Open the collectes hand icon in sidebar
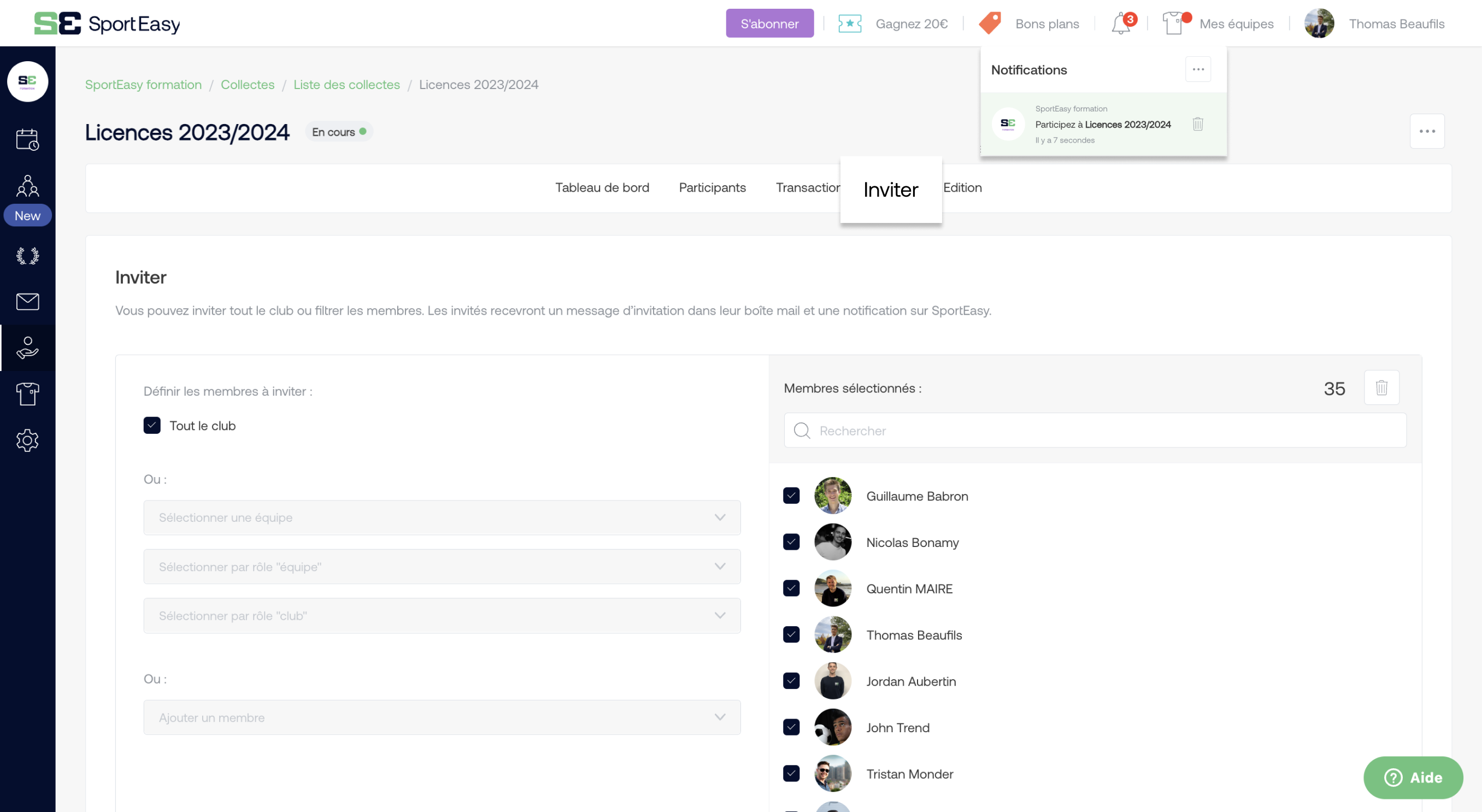The height and width of the screenshot is (812, 1482). [28, 348]
